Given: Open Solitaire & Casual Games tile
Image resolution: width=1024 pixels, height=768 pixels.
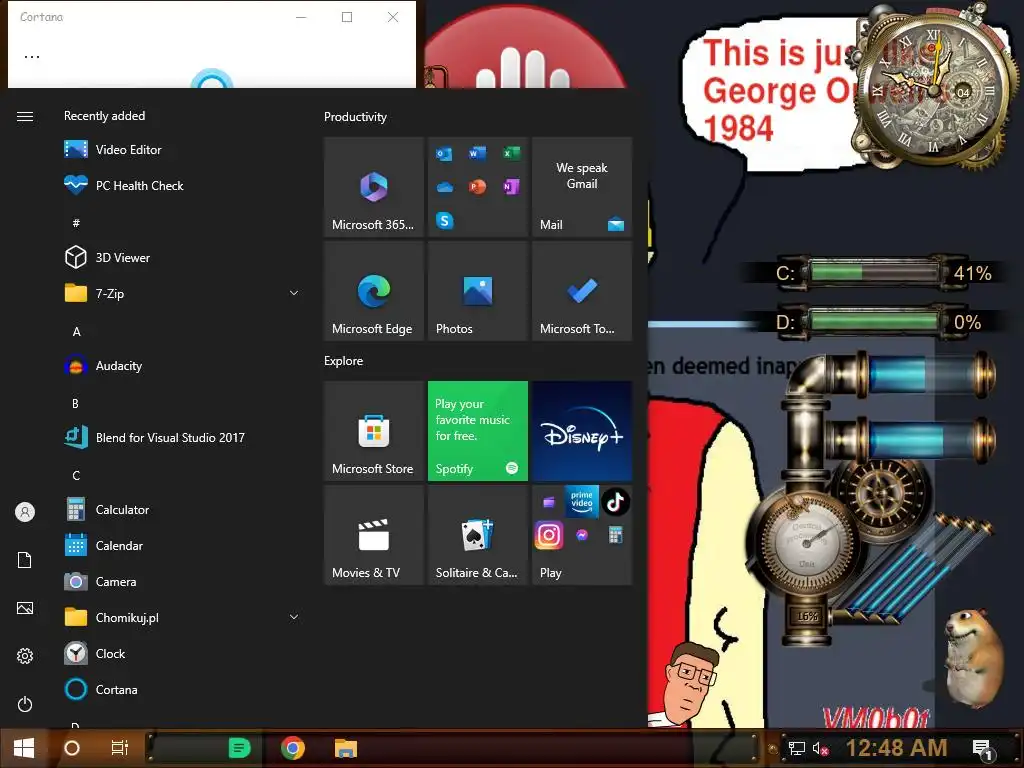Looking at the screenshot, I should pyautogui.click(x=477, y=535).
